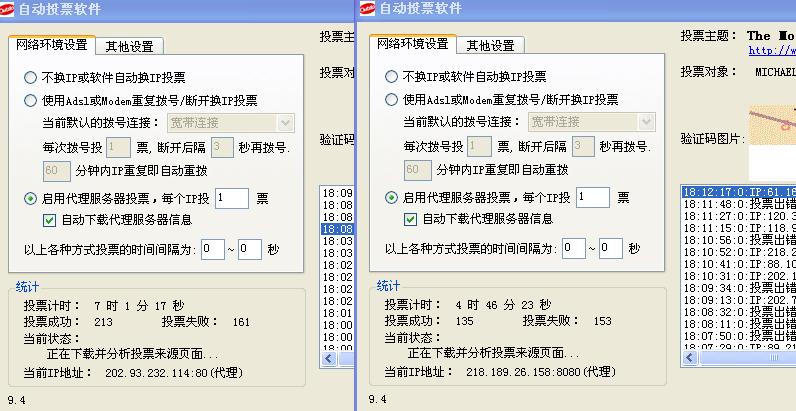The image size is (796, 411).
Task: Click the votes-per-IP field in left window
Action: click(231, 198)
